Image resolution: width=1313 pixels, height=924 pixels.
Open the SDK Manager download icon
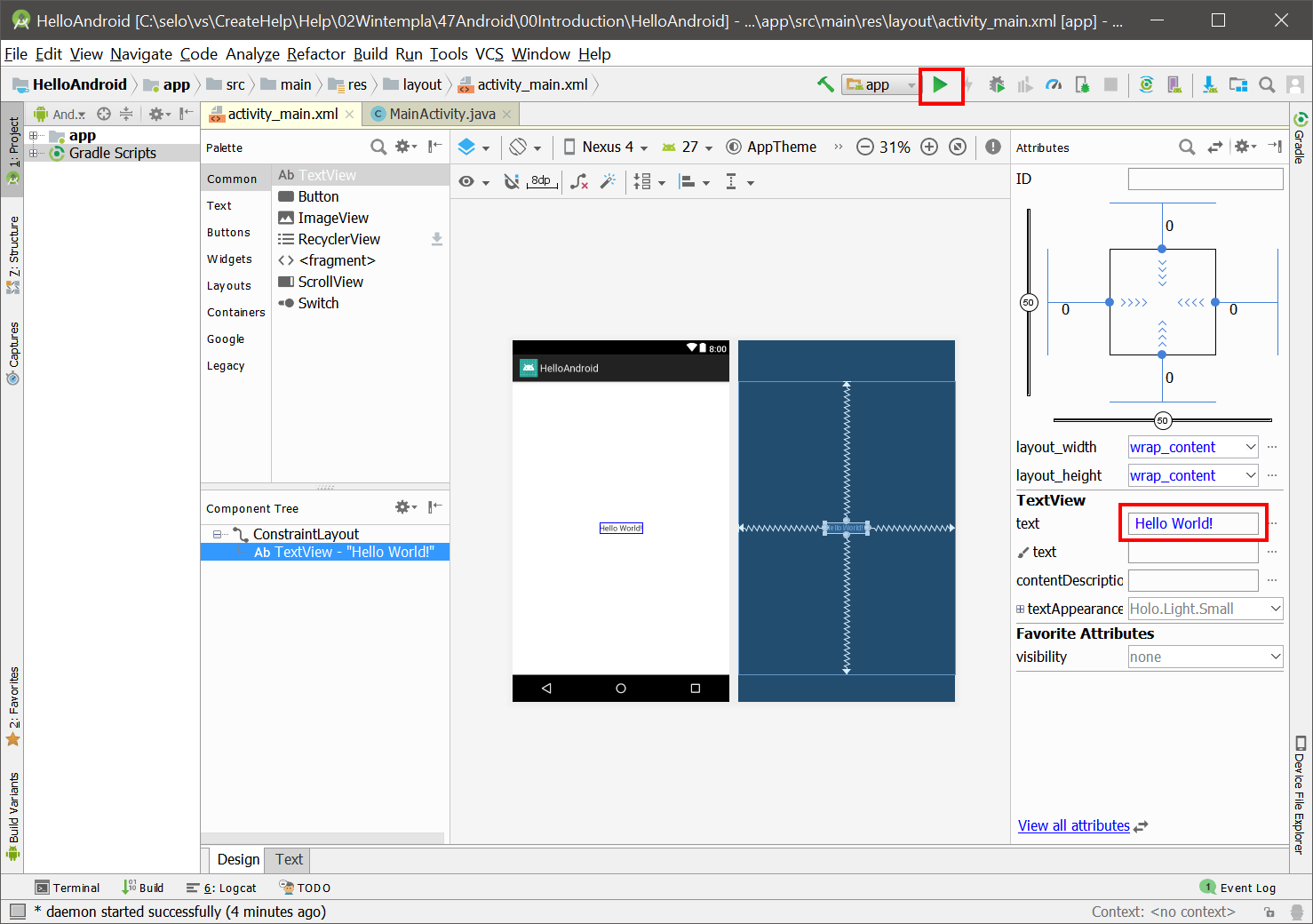(1209, 84)
